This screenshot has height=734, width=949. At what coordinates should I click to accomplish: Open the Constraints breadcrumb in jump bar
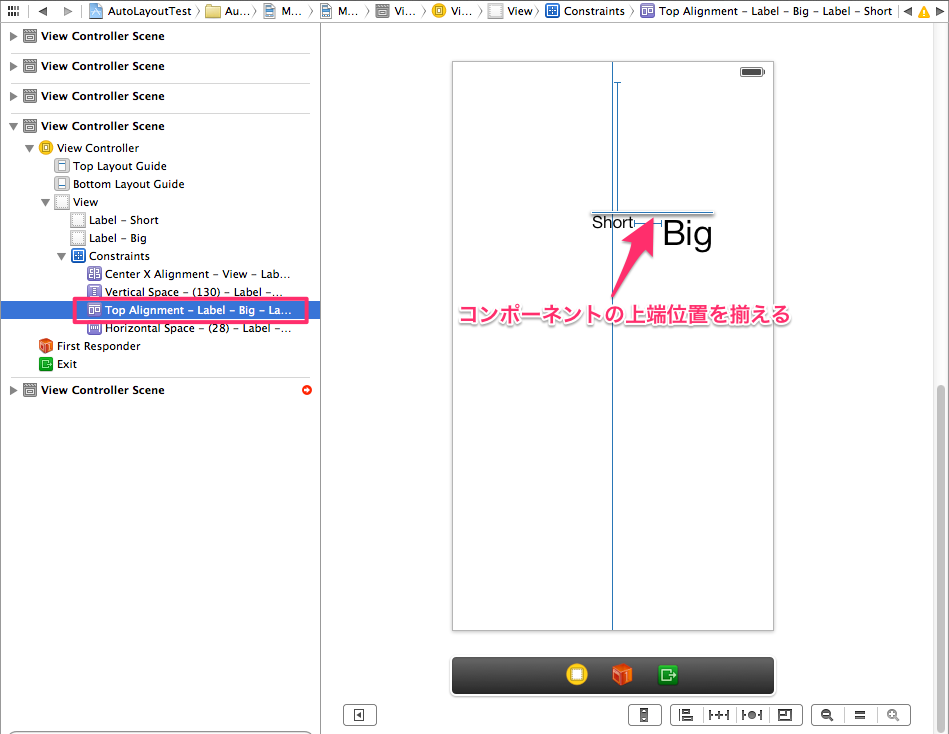585,11
